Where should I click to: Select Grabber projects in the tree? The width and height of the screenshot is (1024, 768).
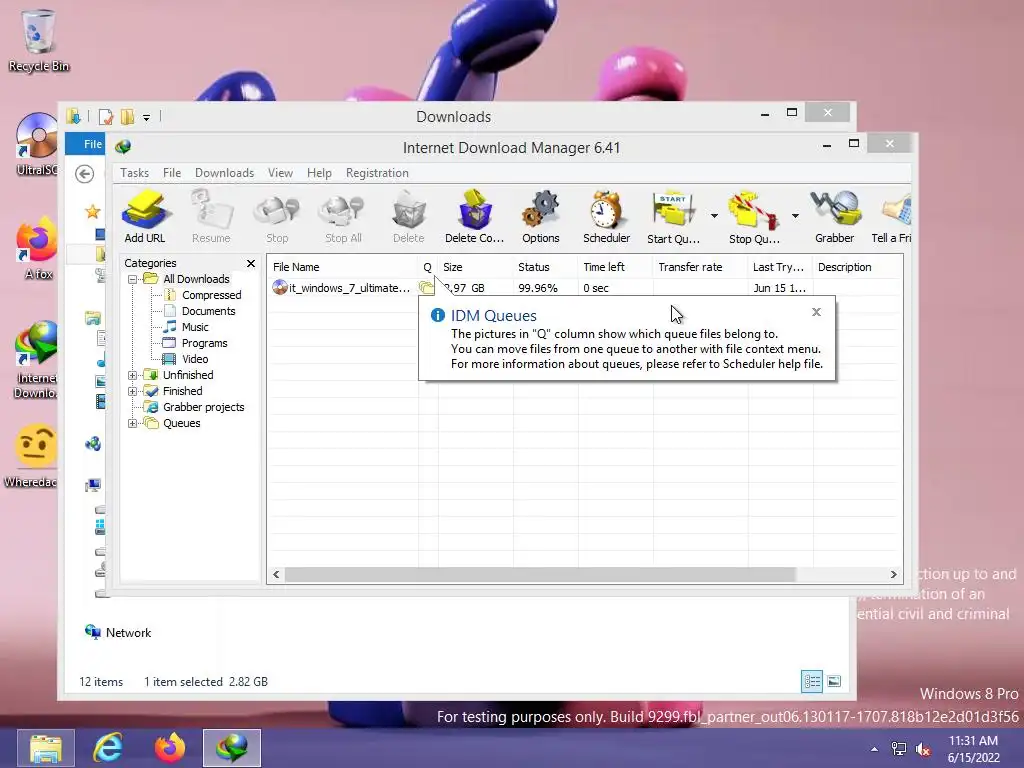(203, 408)
